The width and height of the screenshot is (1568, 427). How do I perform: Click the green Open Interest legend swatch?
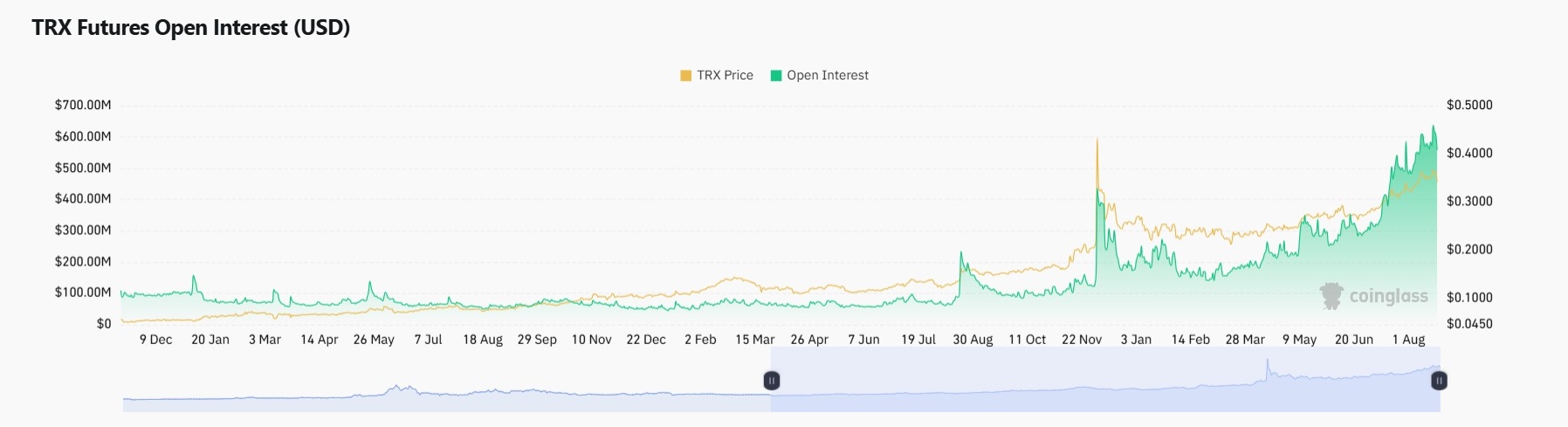click(x=776, y=76)
